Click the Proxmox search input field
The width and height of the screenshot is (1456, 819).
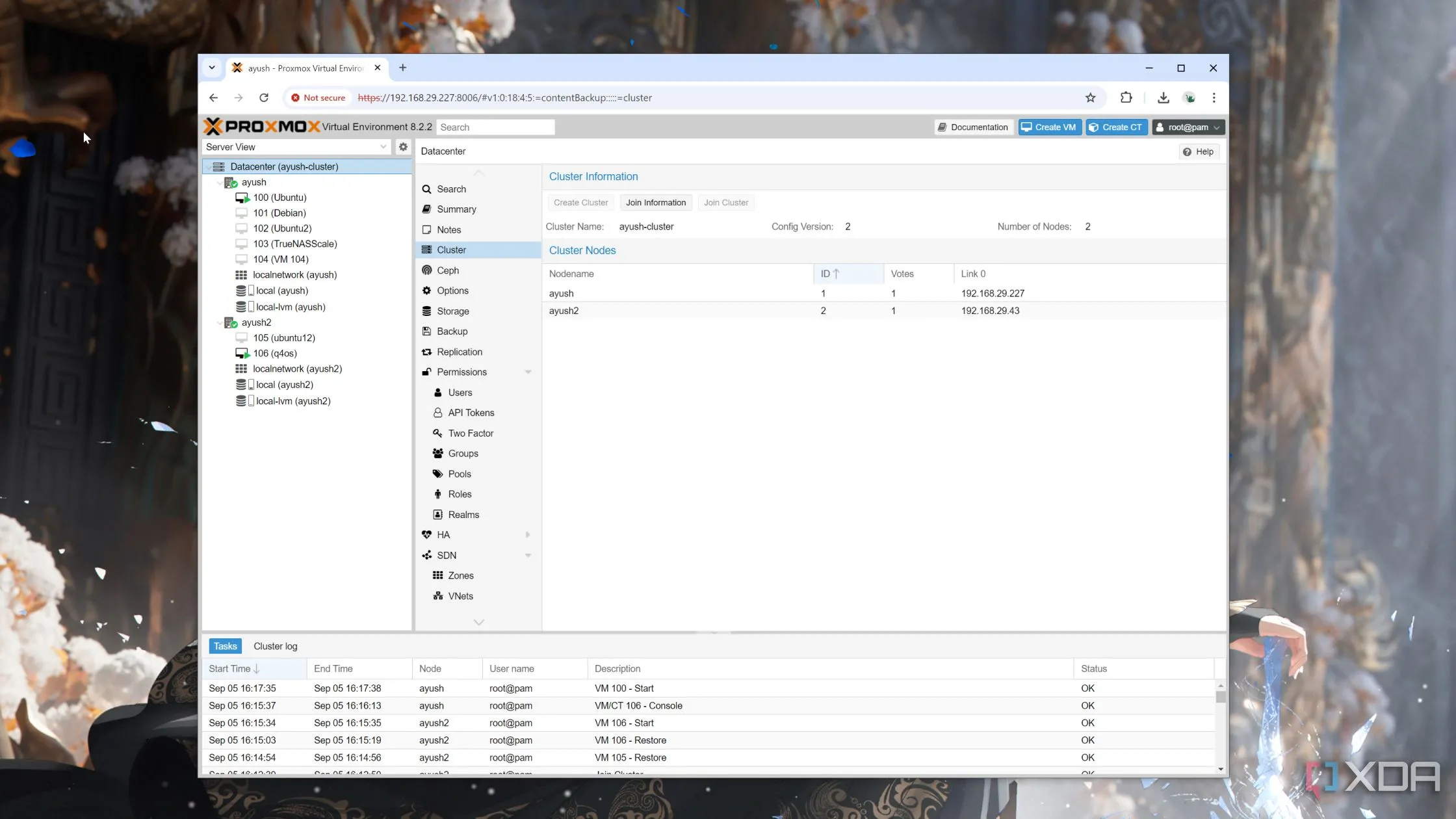pyautogui.click(x=495, y=127)
